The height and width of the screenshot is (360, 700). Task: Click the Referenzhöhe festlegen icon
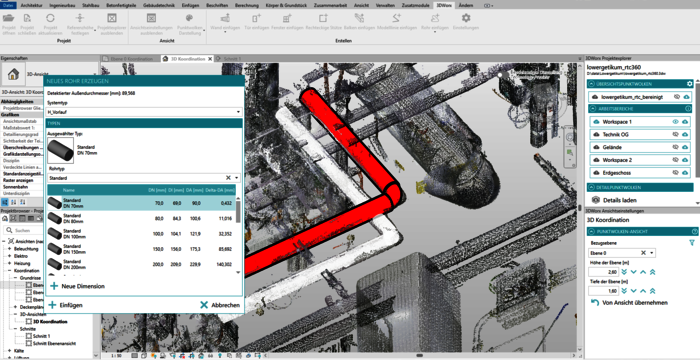(x=80, y=18)
